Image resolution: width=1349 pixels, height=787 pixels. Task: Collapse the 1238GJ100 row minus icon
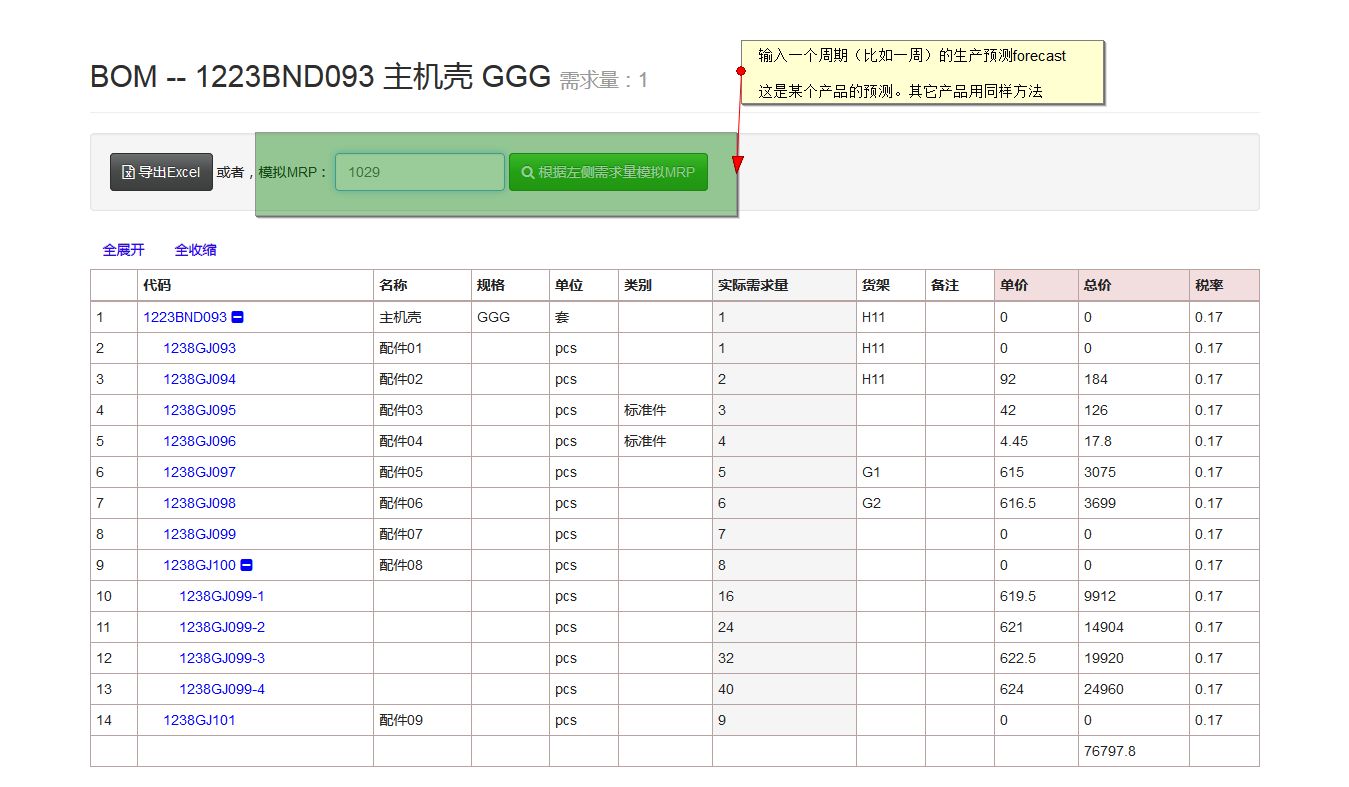[246, 565]
